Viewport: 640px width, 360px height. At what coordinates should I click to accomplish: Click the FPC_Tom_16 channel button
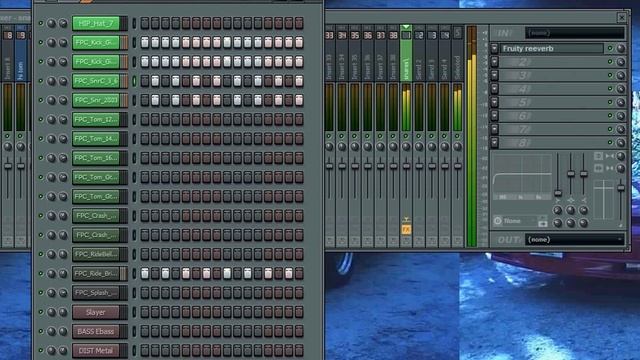(x=96, y=158)
